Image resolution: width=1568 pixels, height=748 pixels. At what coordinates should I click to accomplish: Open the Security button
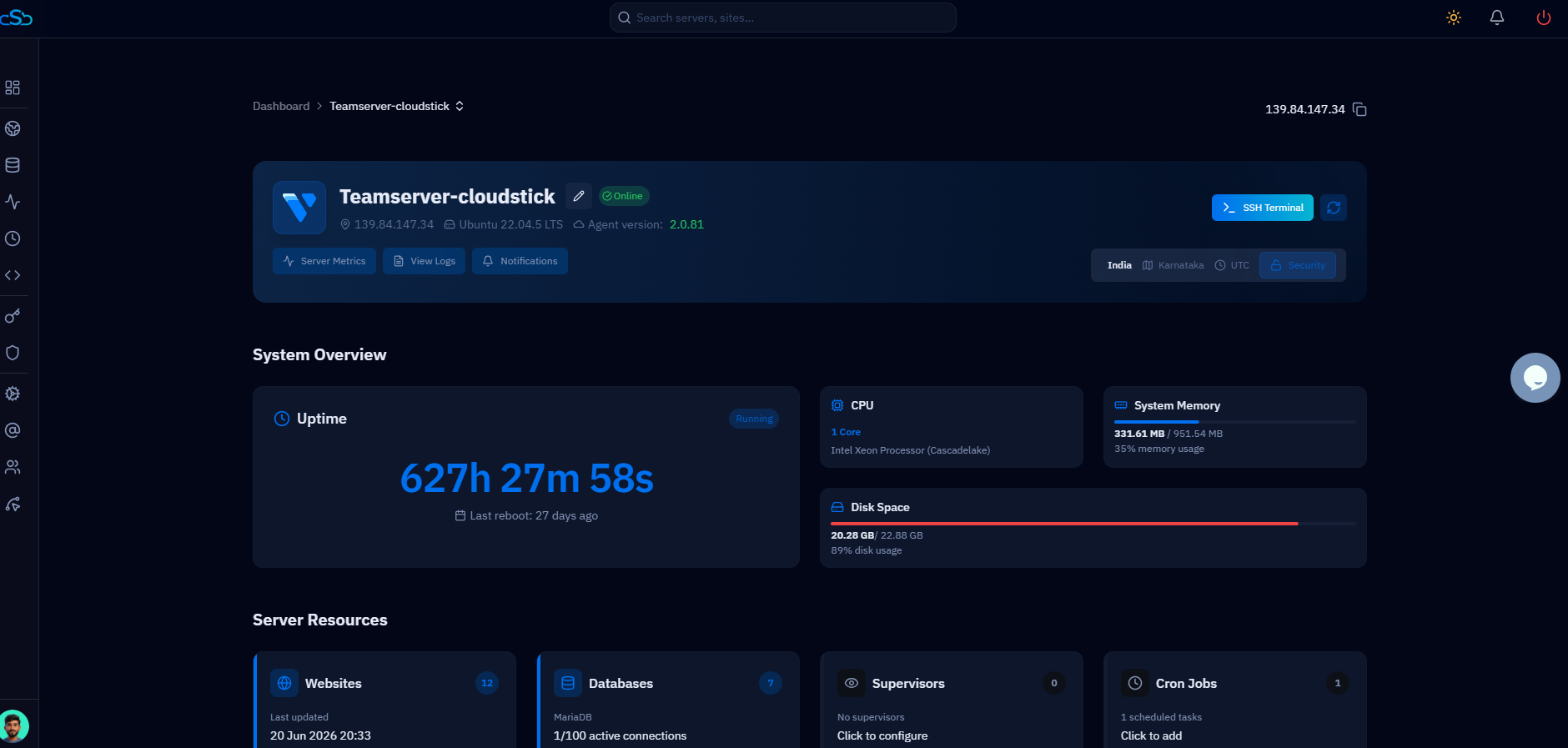[1298, 265]
